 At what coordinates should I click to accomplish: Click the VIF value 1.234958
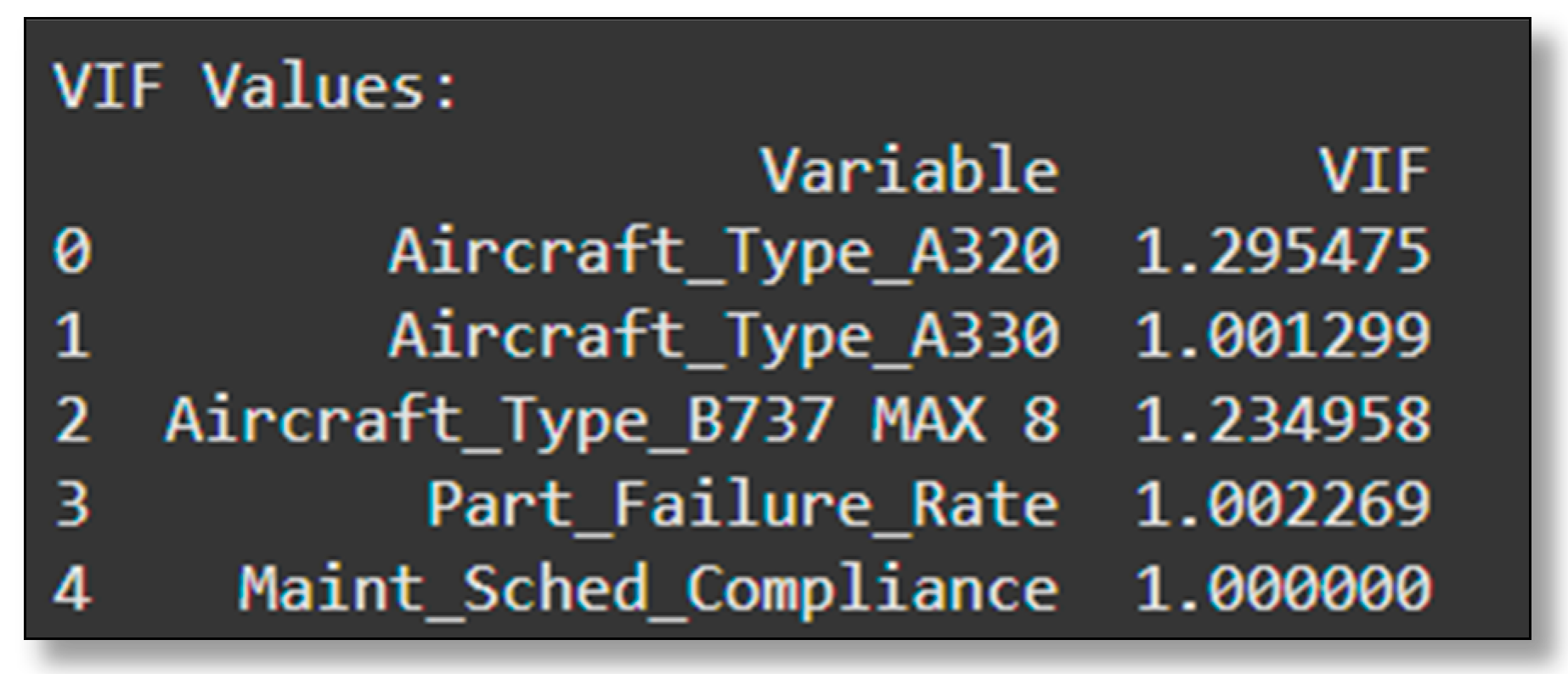click(1282, 420)
